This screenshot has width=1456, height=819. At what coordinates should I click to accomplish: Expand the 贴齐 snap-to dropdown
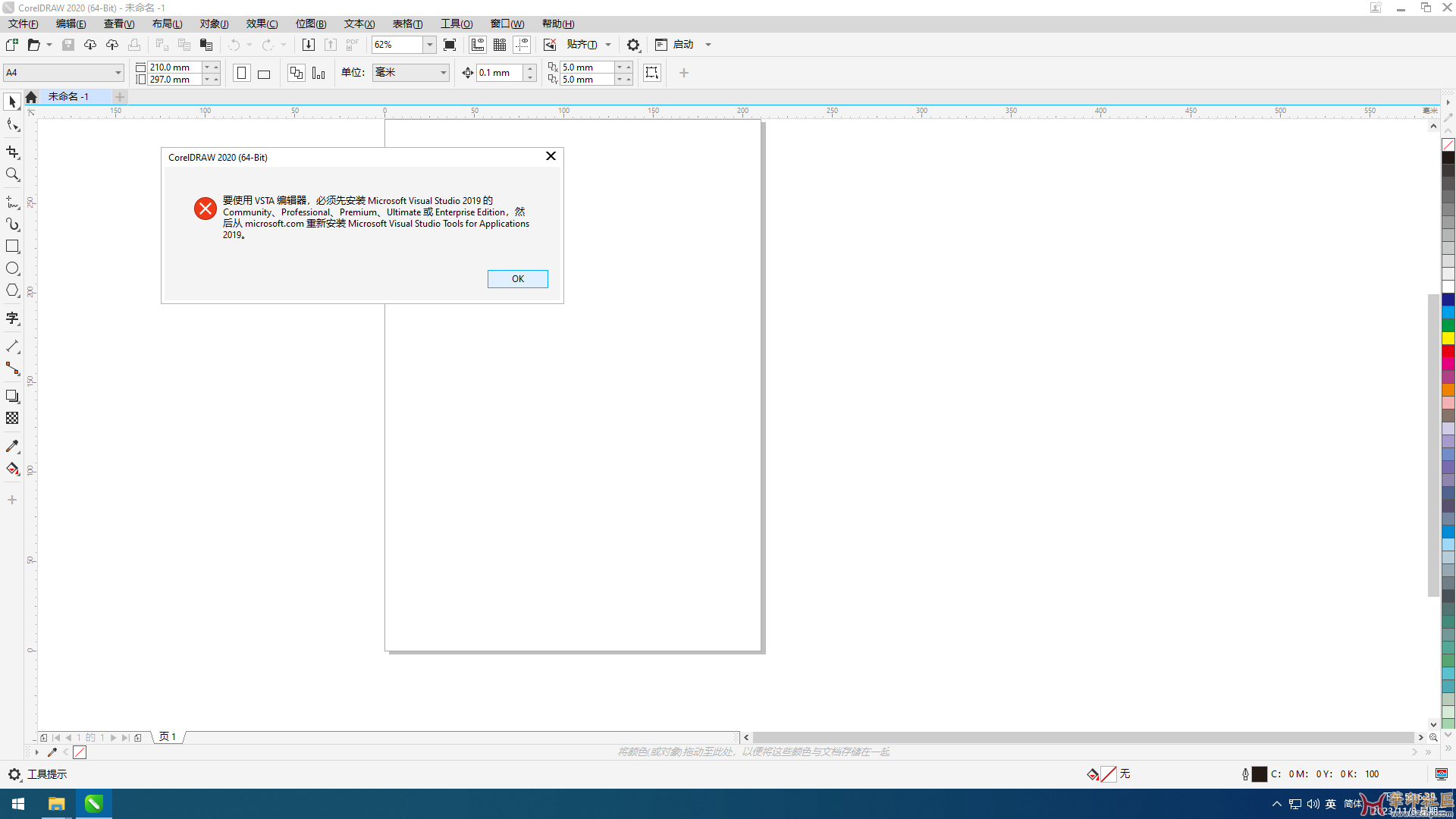pos(608,45)
